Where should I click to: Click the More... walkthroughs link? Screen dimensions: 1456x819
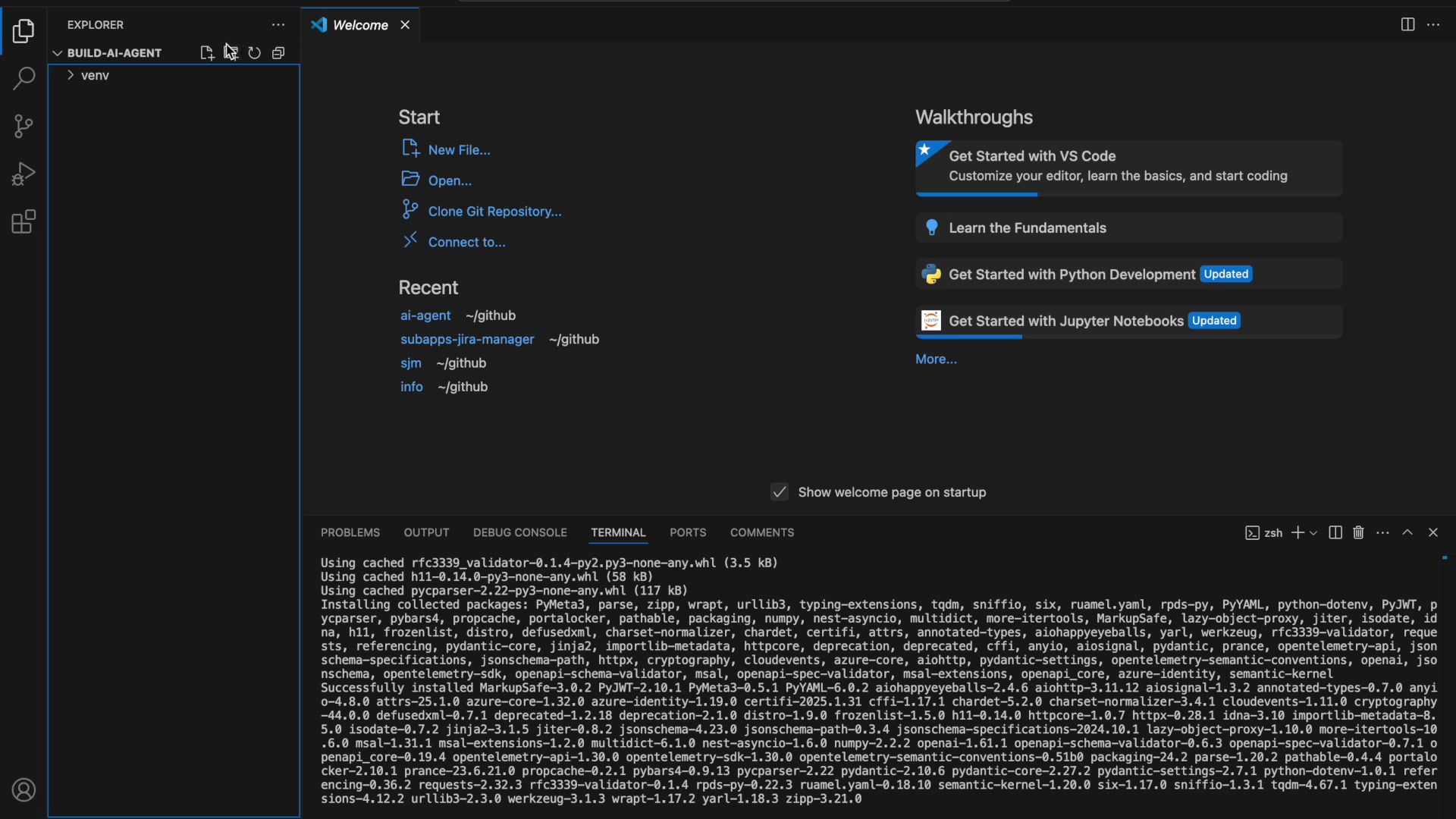coord(937,360)
